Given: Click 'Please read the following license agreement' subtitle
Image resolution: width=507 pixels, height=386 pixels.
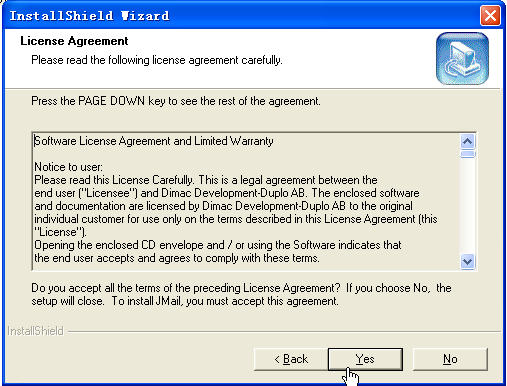Looking at the screenshot, I should point(157,60).
